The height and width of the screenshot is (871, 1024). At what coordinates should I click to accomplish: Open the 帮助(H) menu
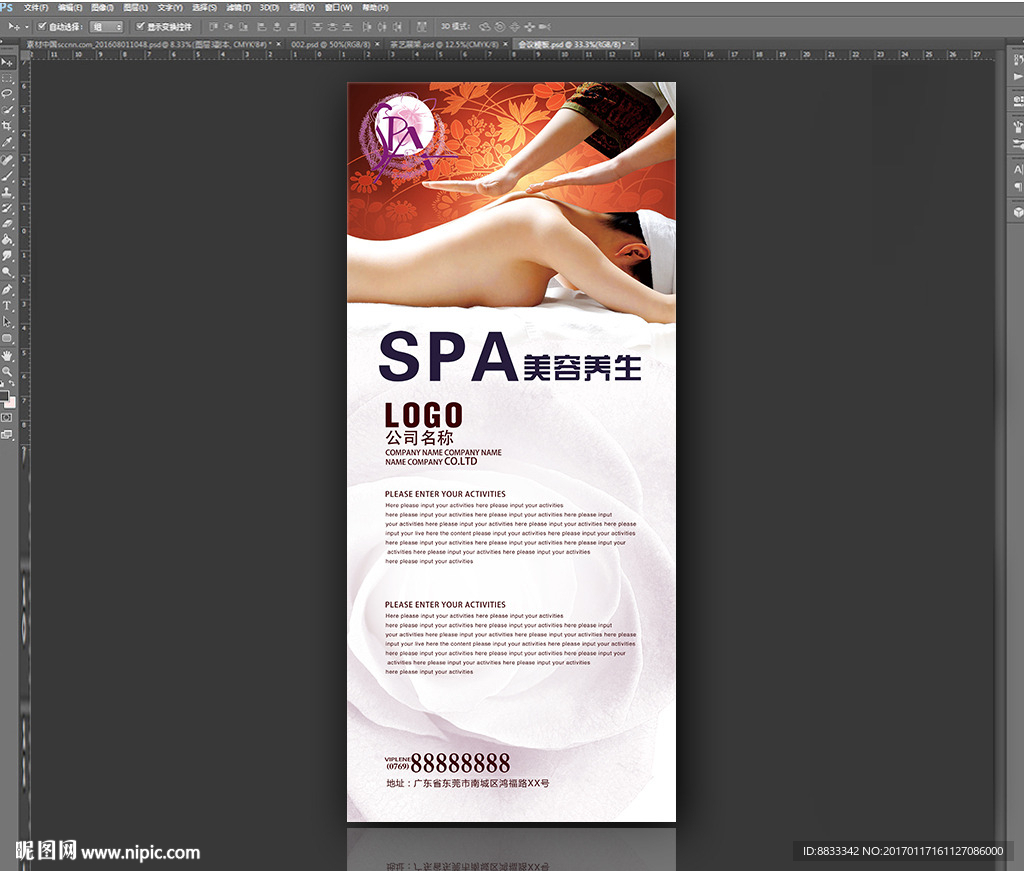click(376, 8)
